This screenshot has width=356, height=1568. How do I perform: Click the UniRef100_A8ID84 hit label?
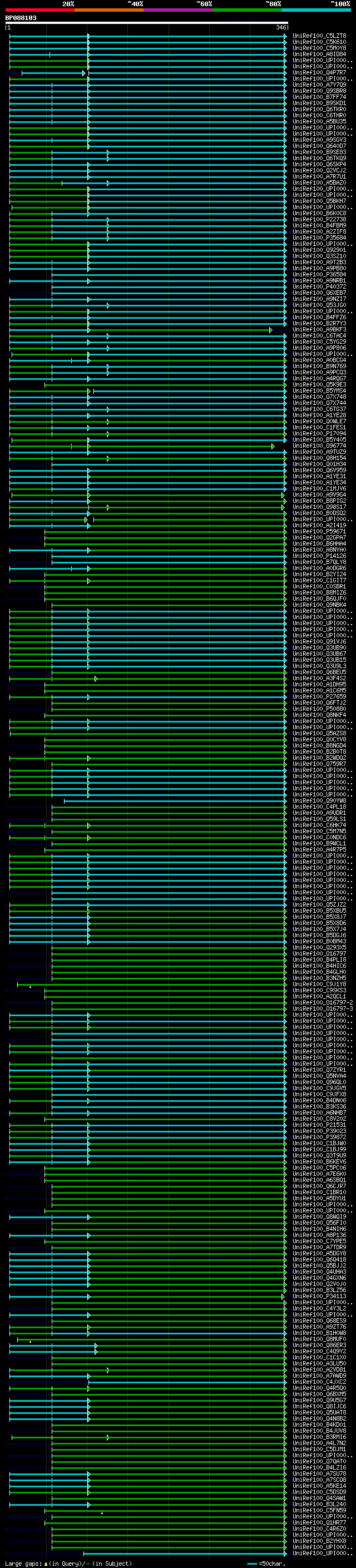[x=319, y=54]
